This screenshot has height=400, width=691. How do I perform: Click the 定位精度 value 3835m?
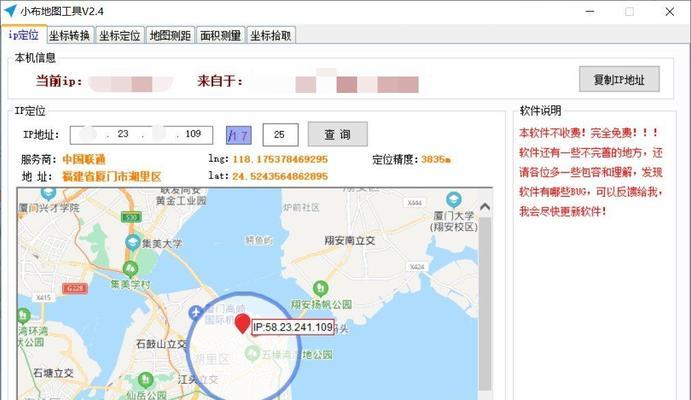pyautogui.click(x=436, y=159)
